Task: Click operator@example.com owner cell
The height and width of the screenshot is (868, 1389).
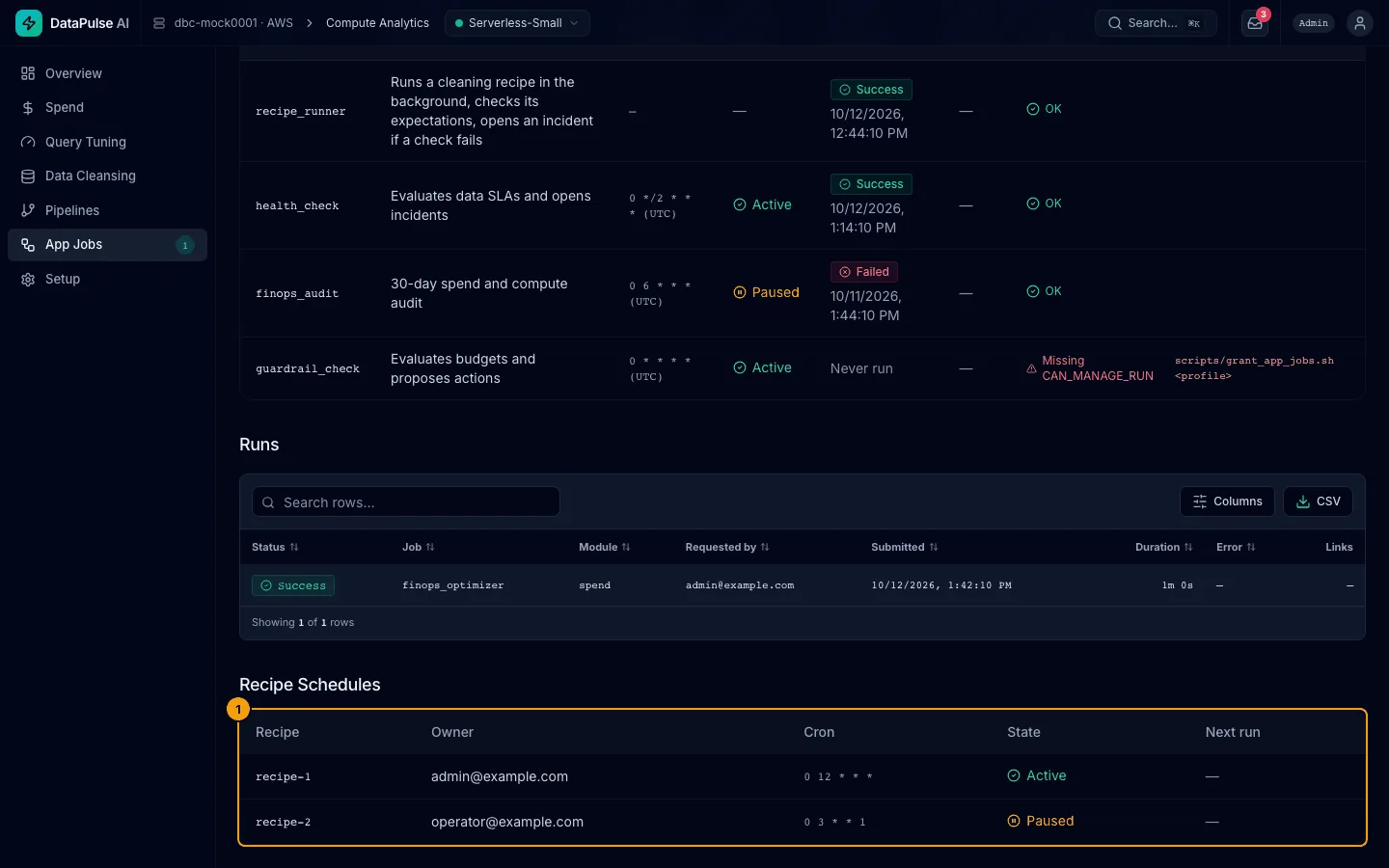Action: (x=507, y=822)
